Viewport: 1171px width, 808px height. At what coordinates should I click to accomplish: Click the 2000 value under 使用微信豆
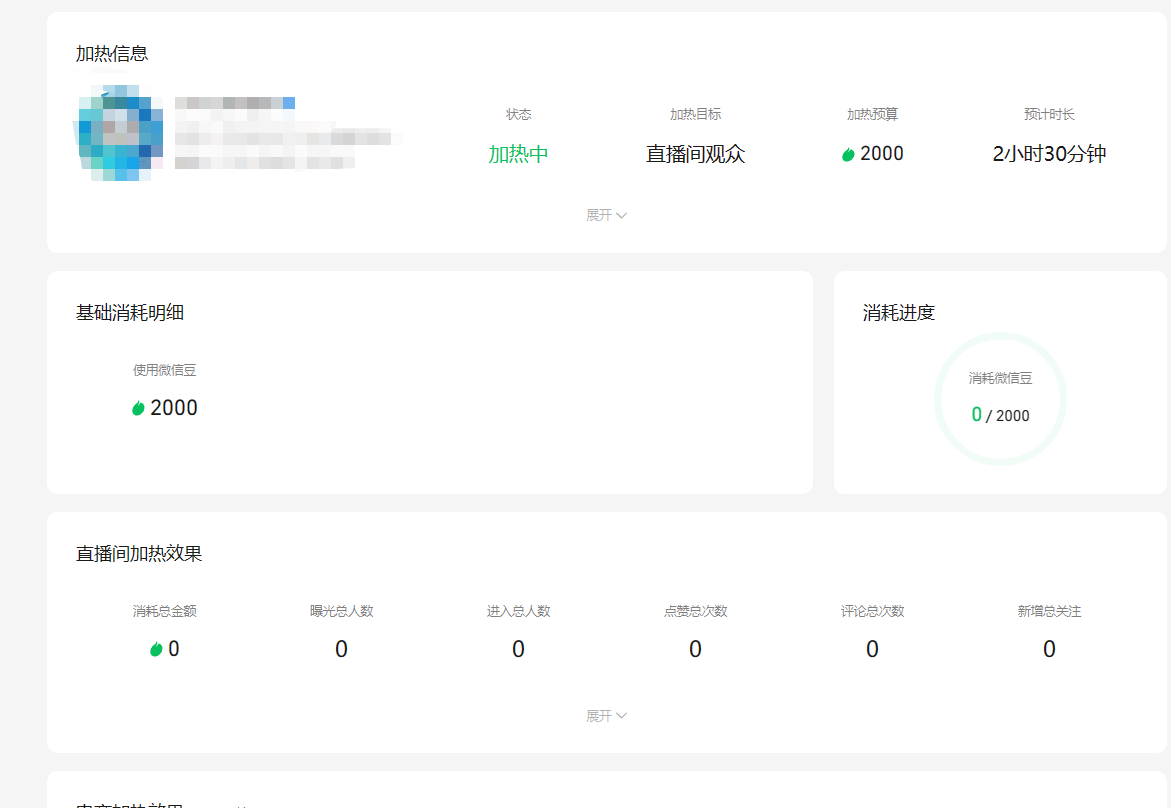pyautogui.click(x=174, y=408)
